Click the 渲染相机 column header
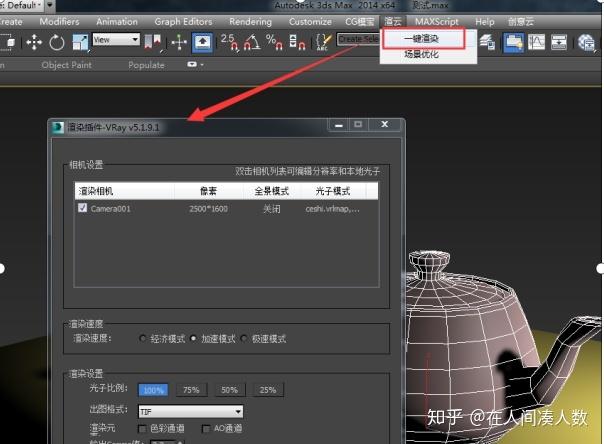This screenshot has width=604, height=444. click(x=124, y=191)
